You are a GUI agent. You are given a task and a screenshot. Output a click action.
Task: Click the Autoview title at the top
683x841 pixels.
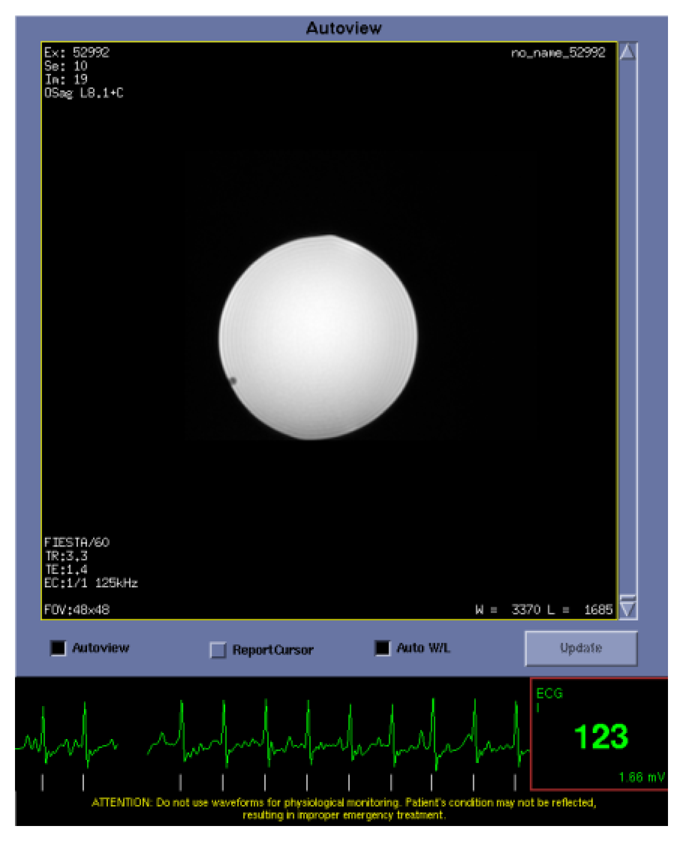(343, 29)
